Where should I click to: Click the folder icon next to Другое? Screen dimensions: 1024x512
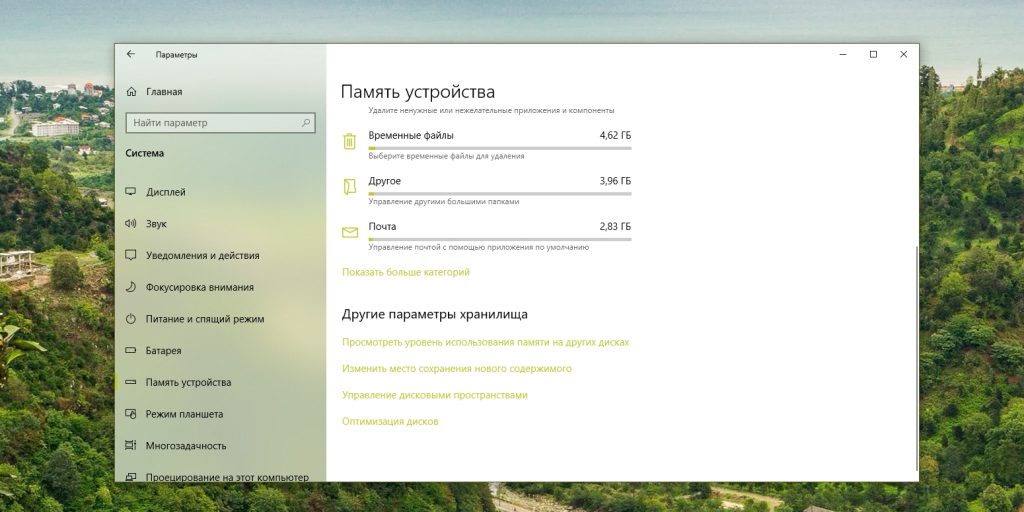coord(349,187)
